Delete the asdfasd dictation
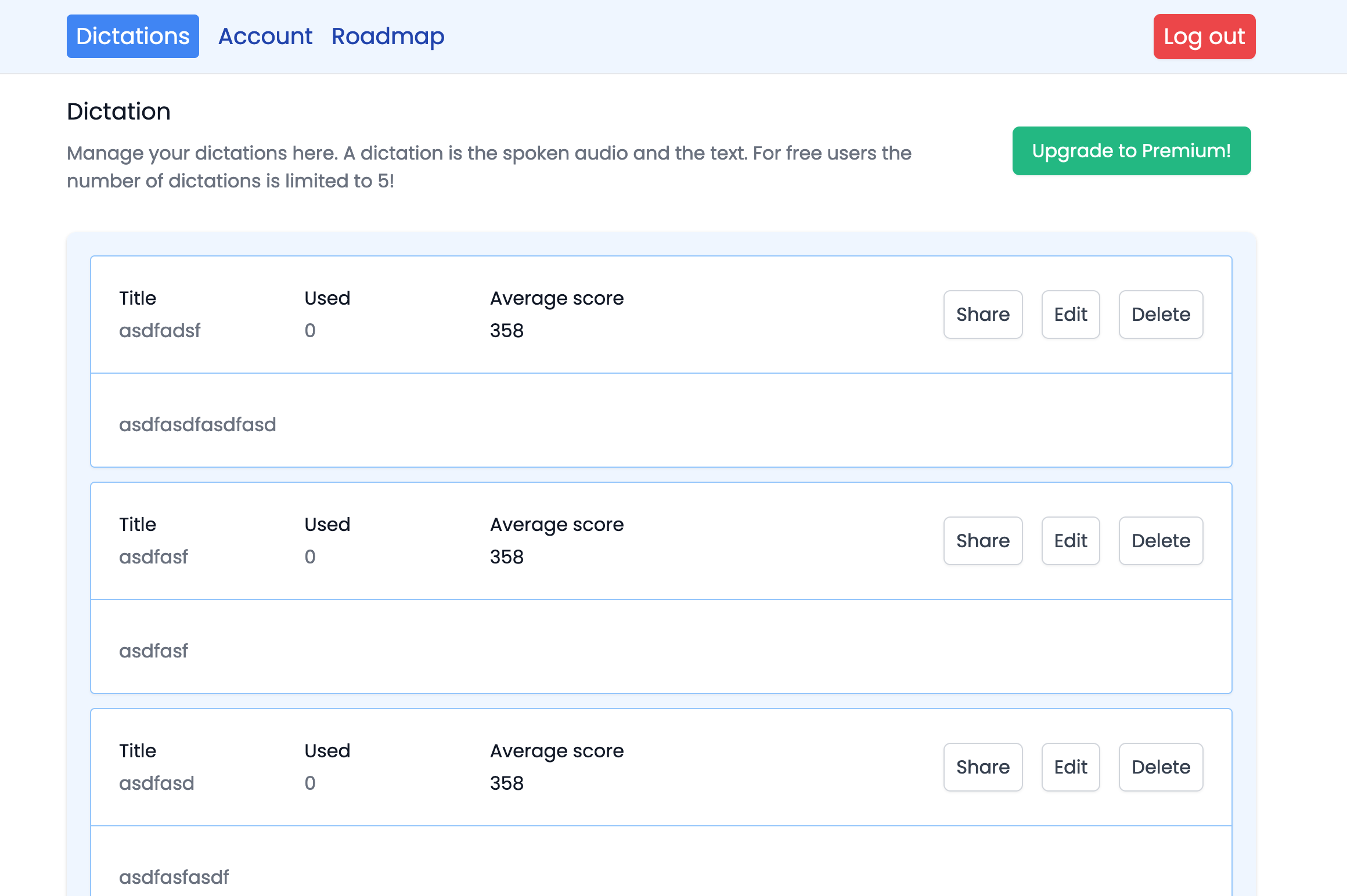The height and width of the screenshot is (896, 1347). (1160, 767)
